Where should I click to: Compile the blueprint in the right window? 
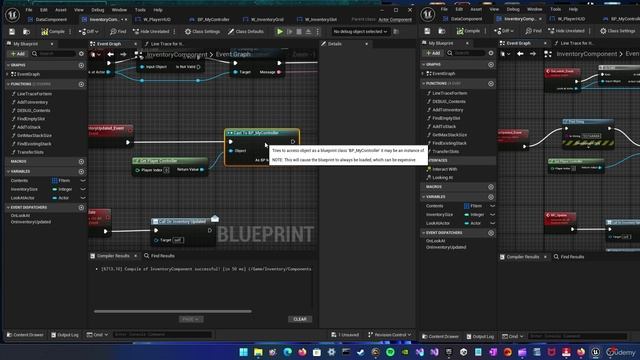point(468,31)
